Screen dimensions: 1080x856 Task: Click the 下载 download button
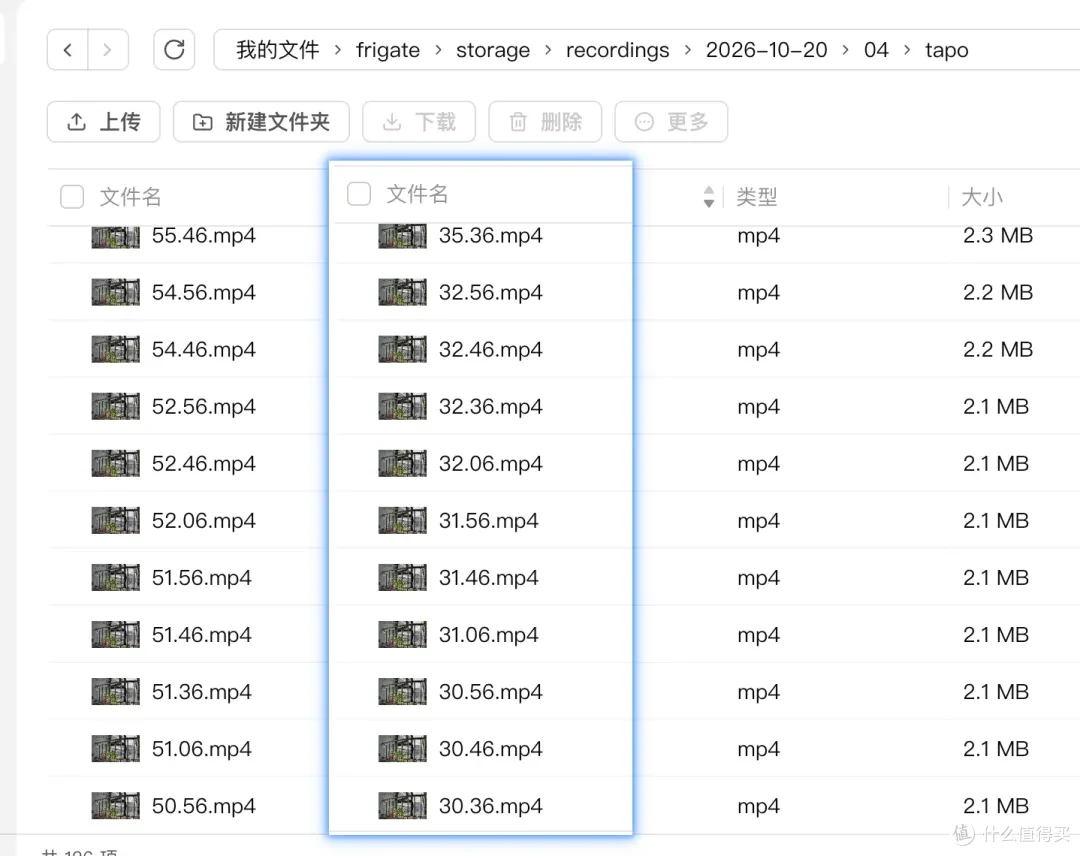(x=419, y=122)
